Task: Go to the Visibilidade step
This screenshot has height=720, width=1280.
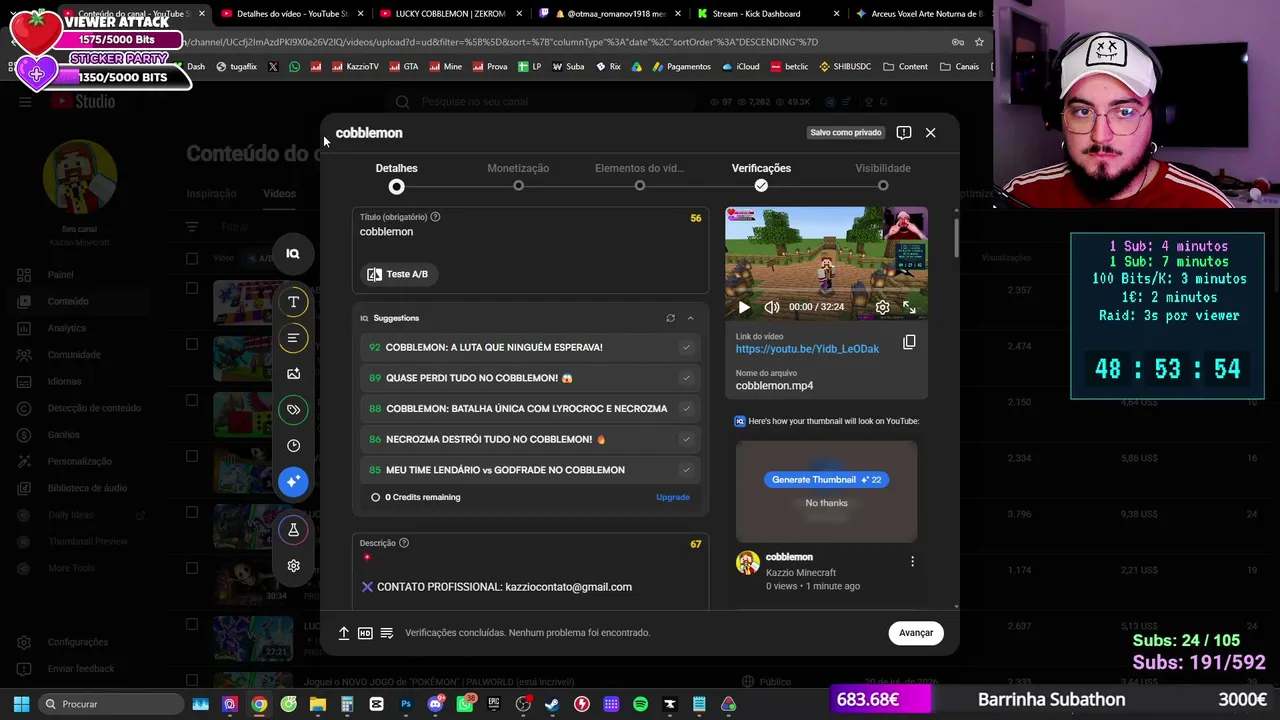Action: 883,176
